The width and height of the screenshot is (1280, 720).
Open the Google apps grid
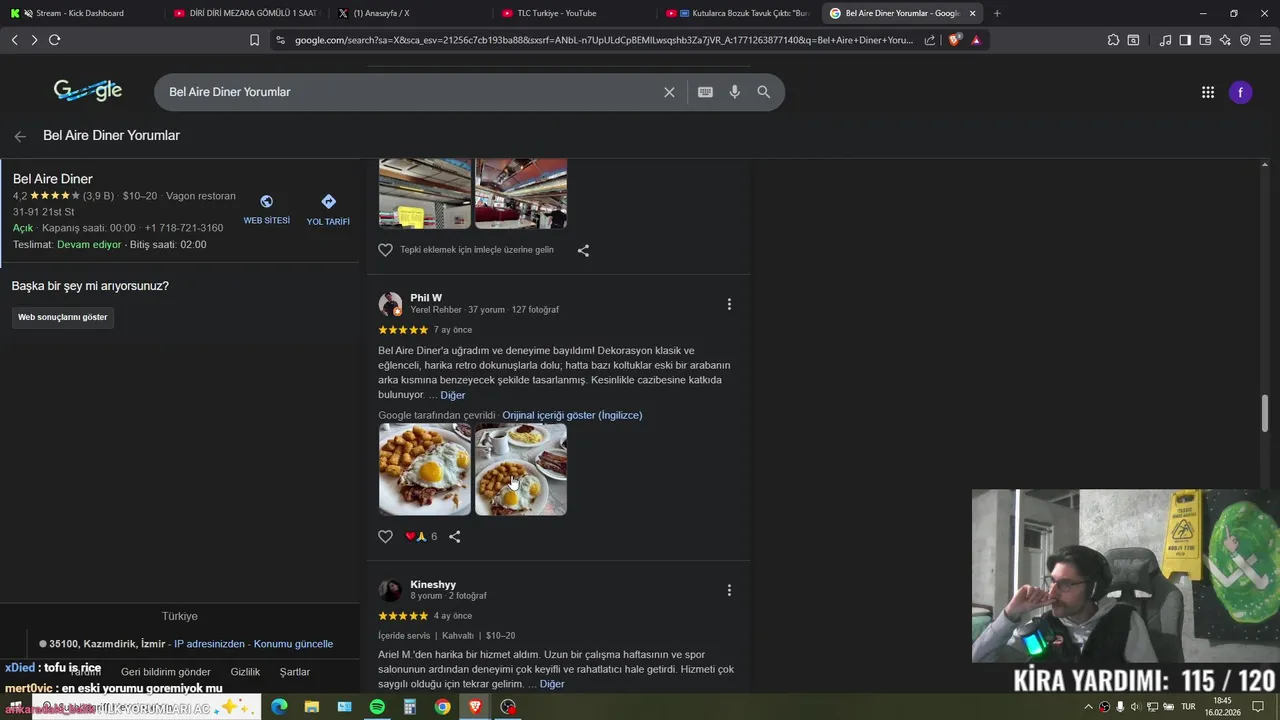[1208, 92]
